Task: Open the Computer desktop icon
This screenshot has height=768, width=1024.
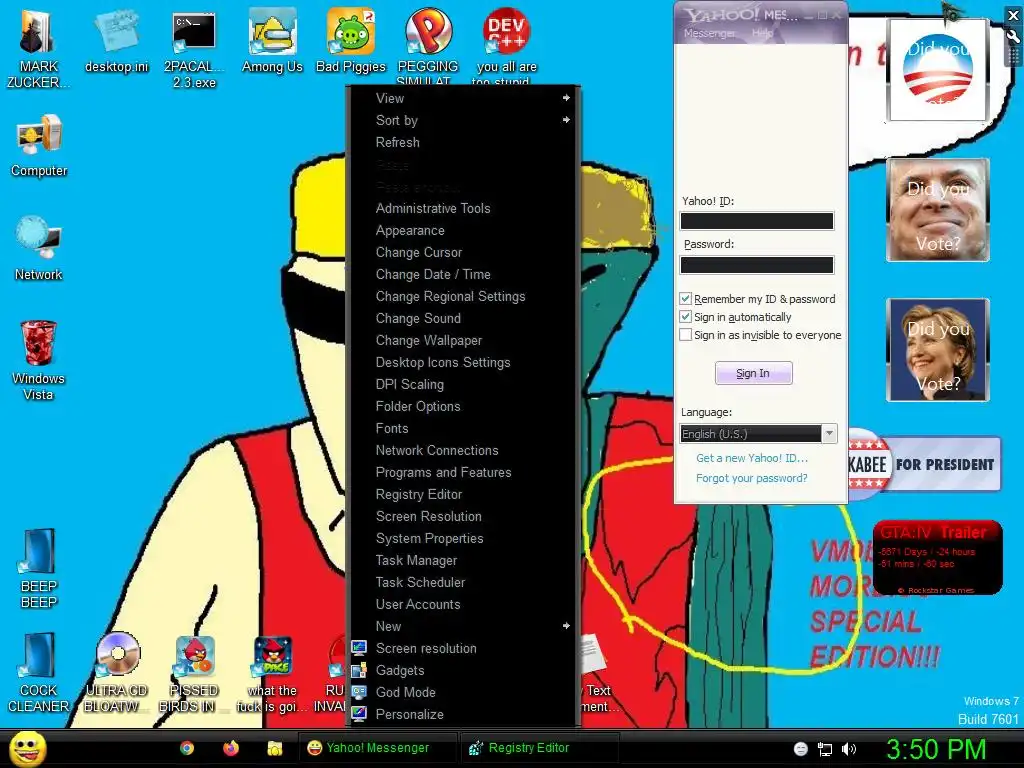Action: pos(39,145)
